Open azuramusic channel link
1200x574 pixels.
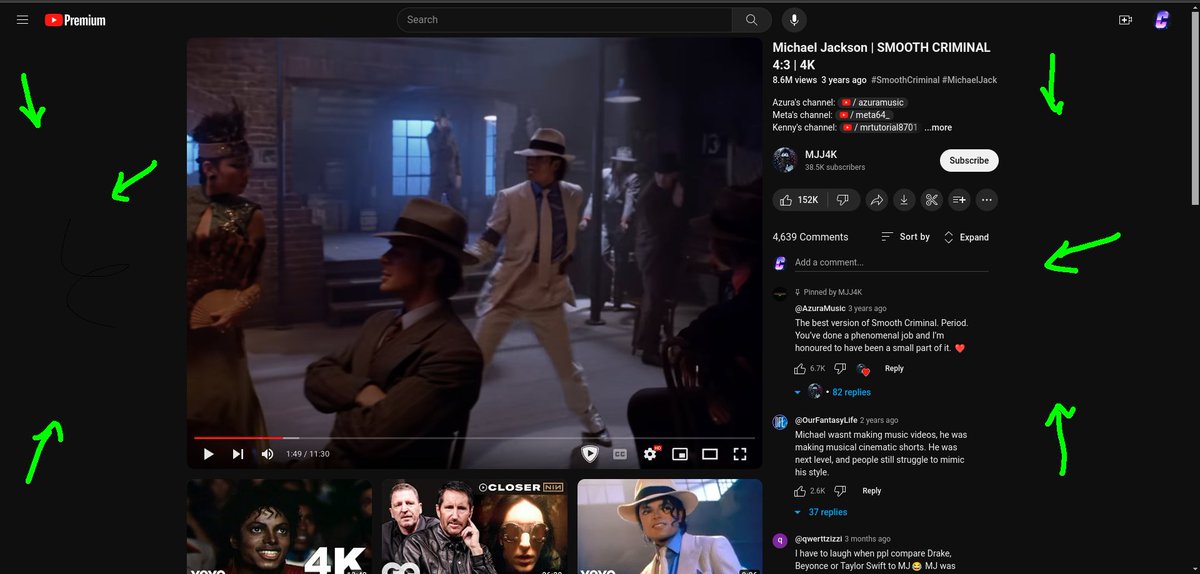(873, 102)
